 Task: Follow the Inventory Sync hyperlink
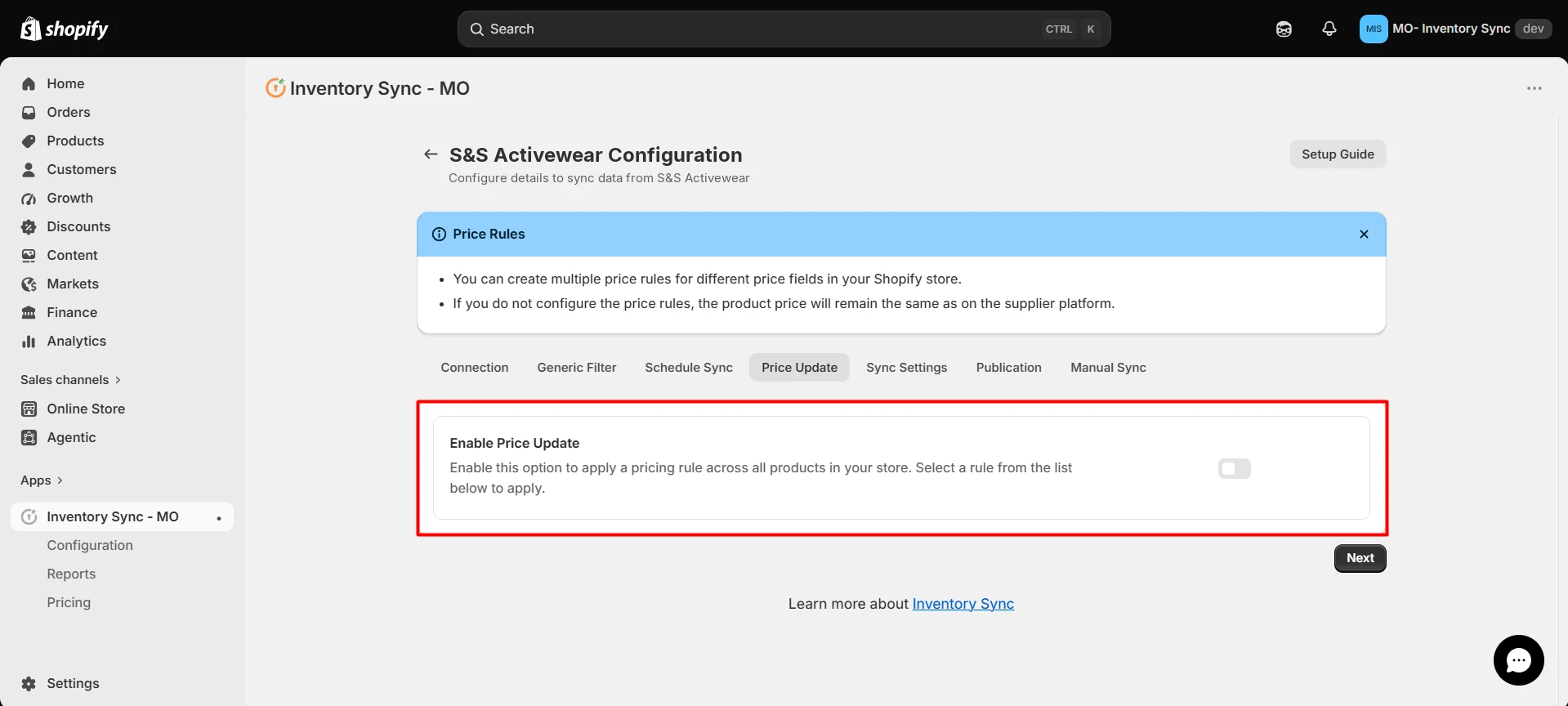pos(963,604)
